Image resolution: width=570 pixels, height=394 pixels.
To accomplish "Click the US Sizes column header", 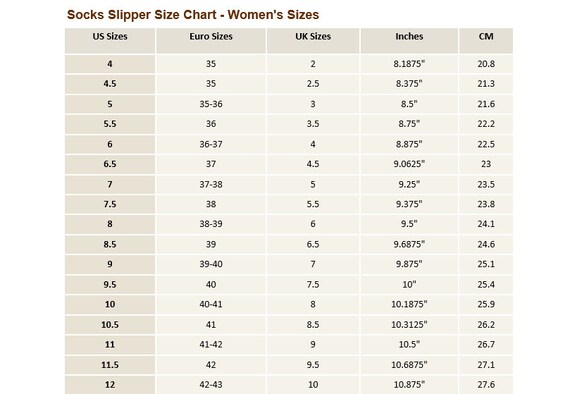I will pyautogui.click(x=110, y=41).
